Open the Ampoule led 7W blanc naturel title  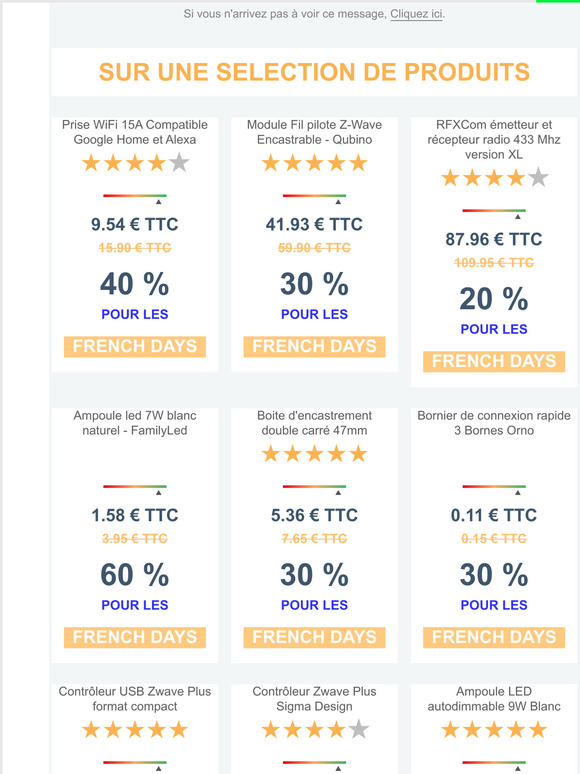coord(135,423)
